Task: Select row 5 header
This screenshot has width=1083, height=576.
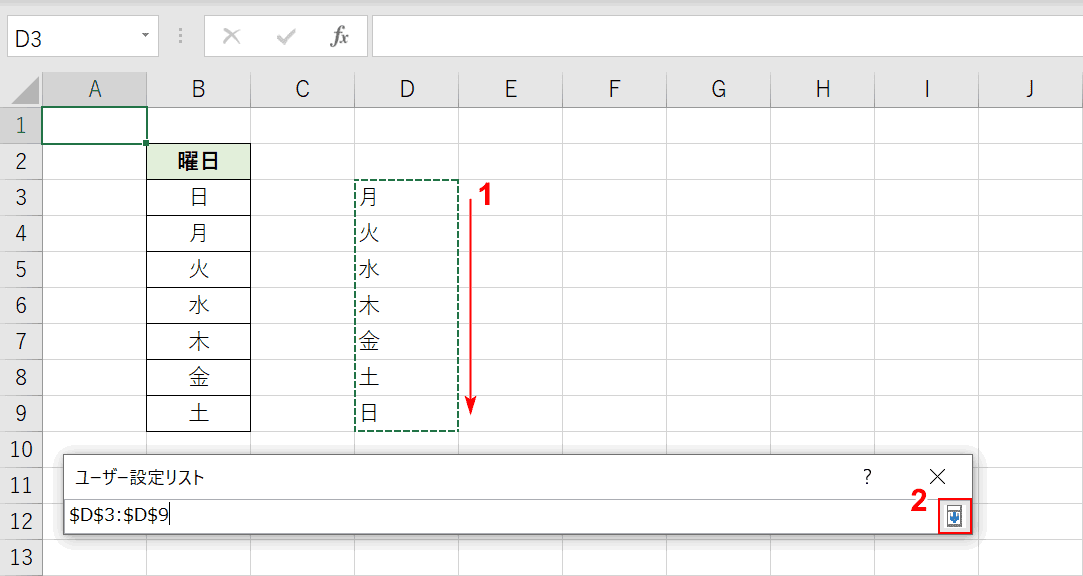Action: [x=21, y=269]
